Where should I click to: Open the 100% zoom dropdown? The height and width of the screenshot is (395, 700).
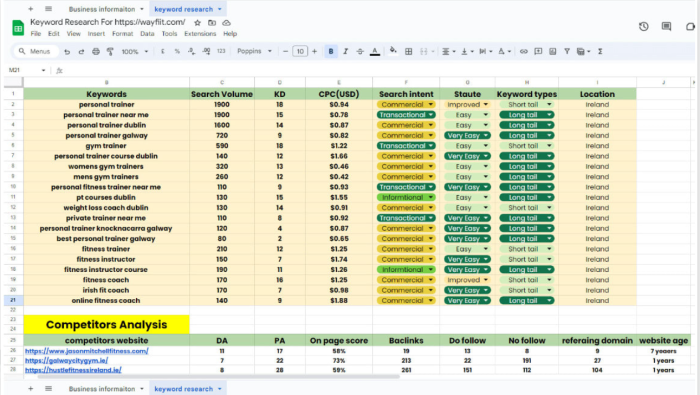(134, 52)
